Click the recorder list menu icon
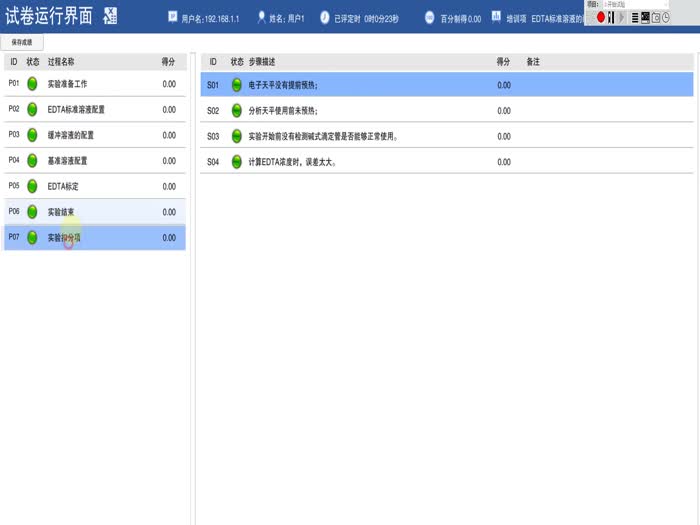Screen dimensions: 700x525 pyautogui.click(x=634, y=18)
